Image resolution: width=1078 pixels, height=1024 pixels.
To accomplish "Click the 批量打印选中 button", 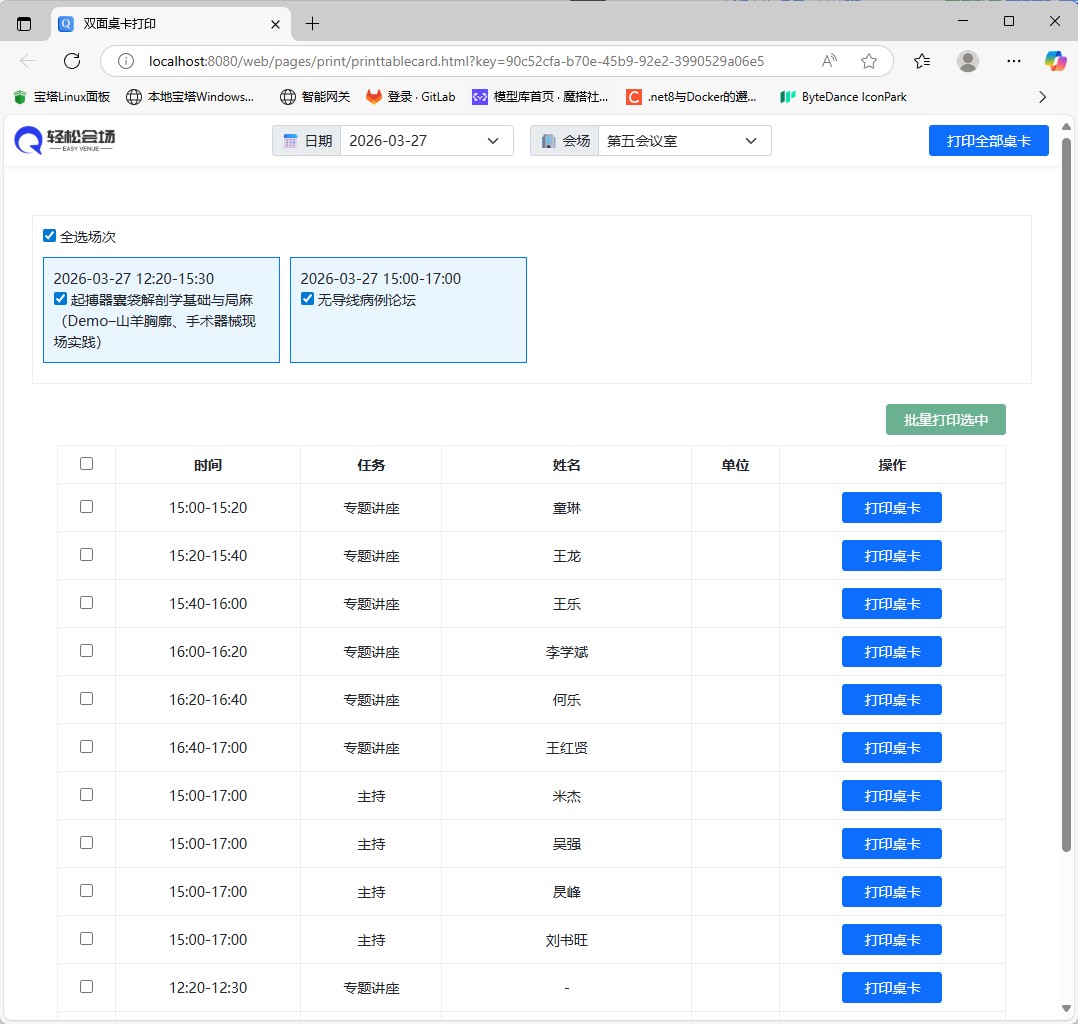I will click(x=945, y=420).
